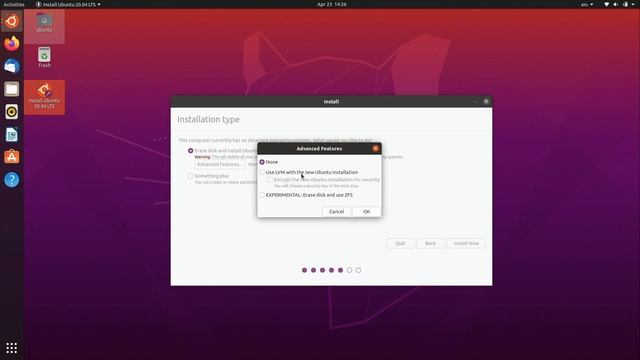Click the Back button
This screenshot has width=640, height=360.
click(x=430, y=243)
